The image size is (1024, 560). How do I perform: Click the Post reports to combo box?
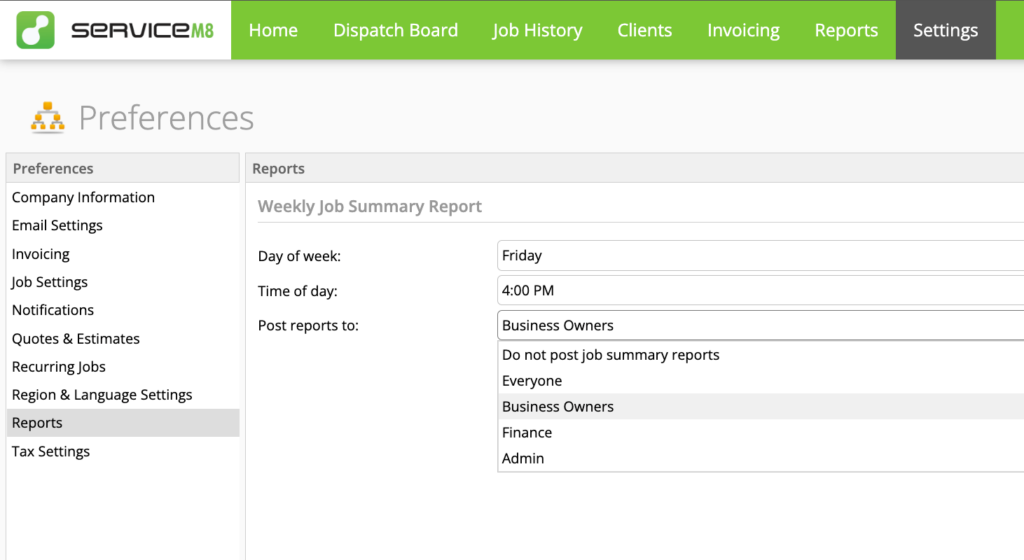(x=760, y=325)
